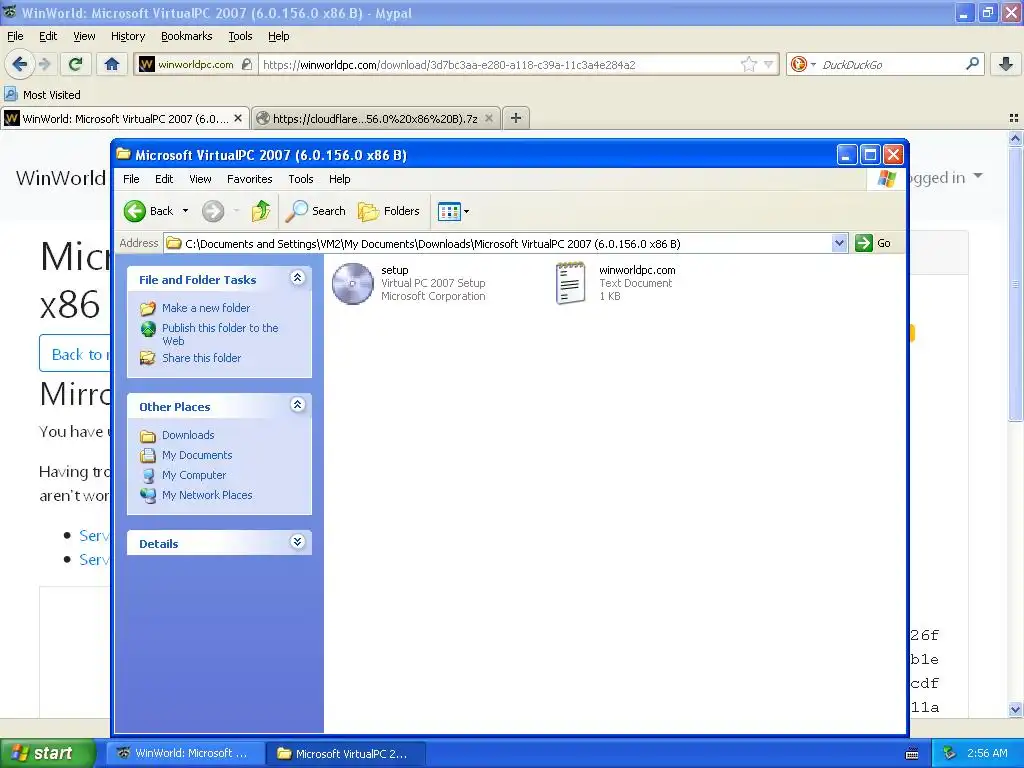Open a new browser tab with plus button
Image resolution: width=1024 pixels, height=768 pixels.
click(516, 118)
